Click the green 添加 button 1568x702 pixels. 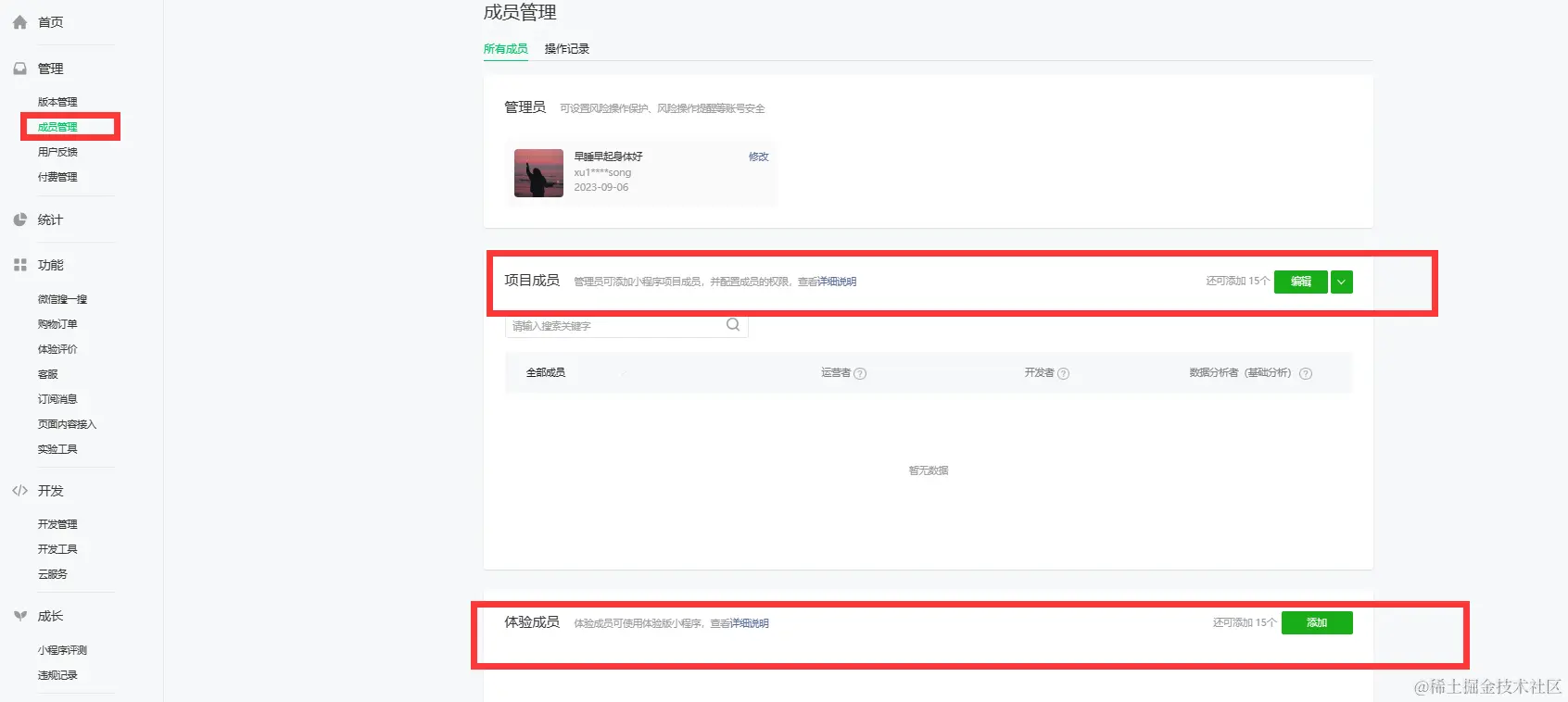[x=1317, y=622]
